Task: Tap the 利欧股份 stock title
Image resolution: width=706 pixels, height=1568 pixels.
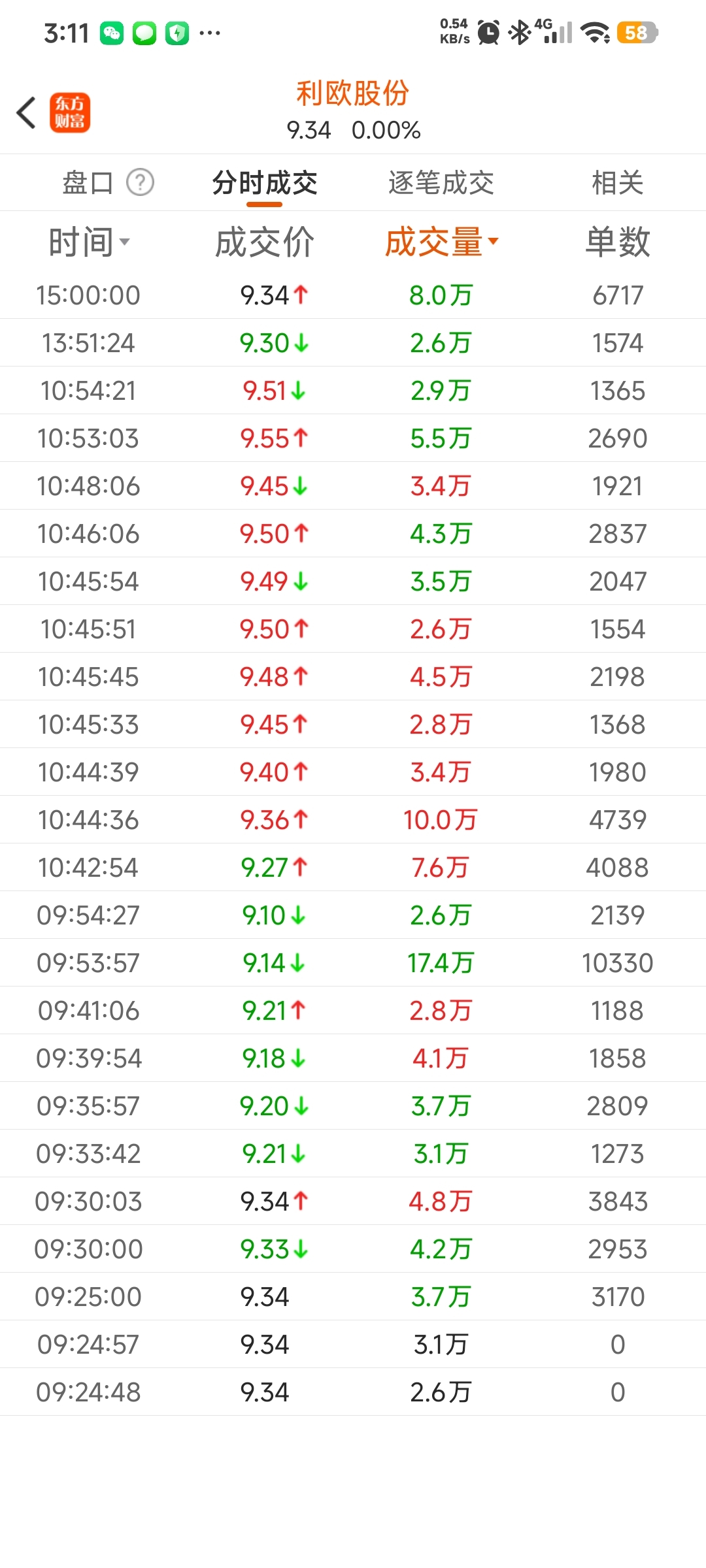Action: [353, 93]
